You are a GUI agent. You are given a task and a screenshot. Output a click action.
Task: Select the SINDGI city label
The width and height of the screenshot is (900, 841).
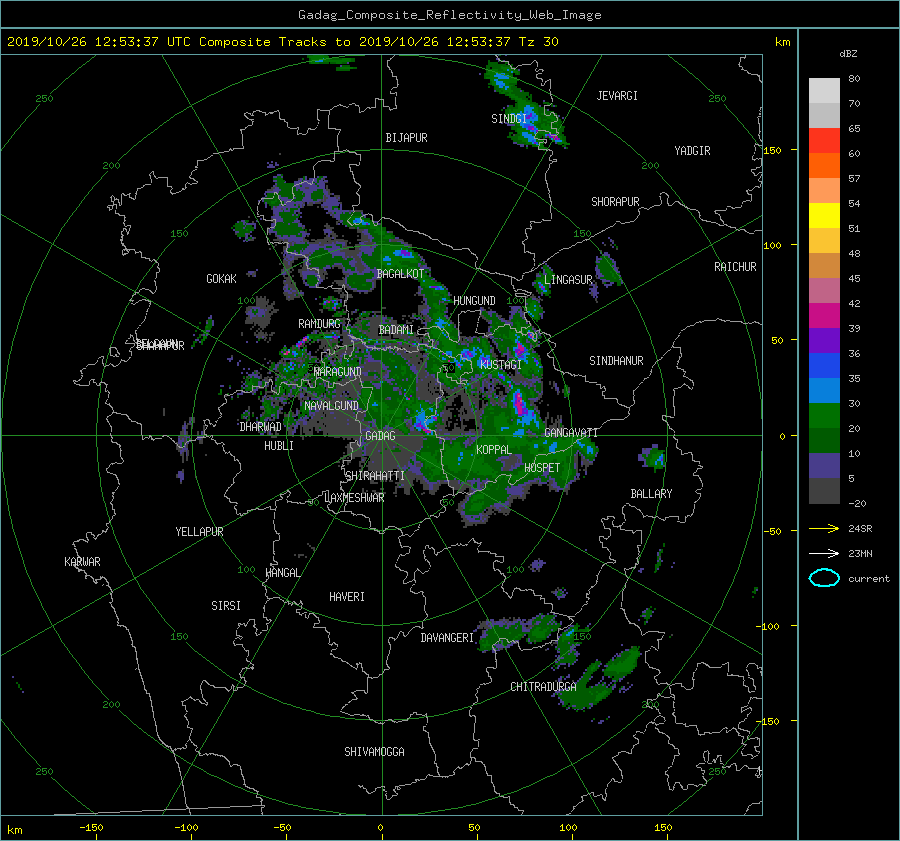[509, 118]
